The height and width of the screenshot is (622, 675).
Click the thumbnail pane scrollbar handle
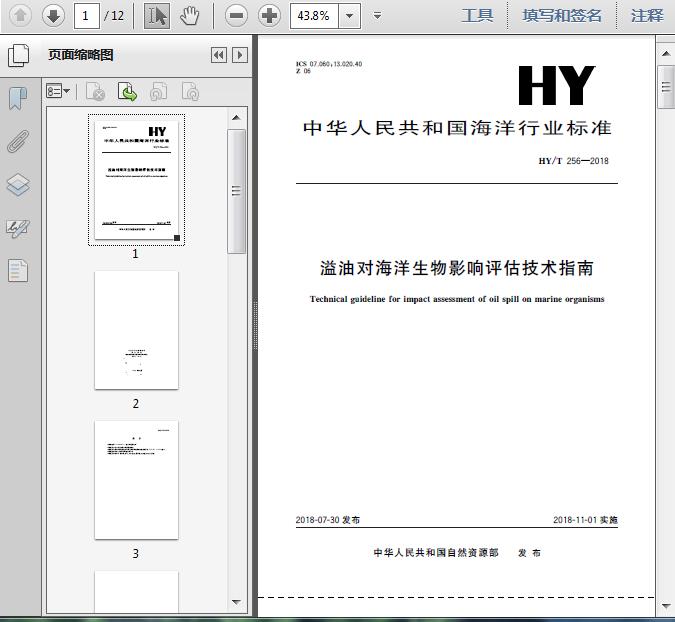point(236,191)
